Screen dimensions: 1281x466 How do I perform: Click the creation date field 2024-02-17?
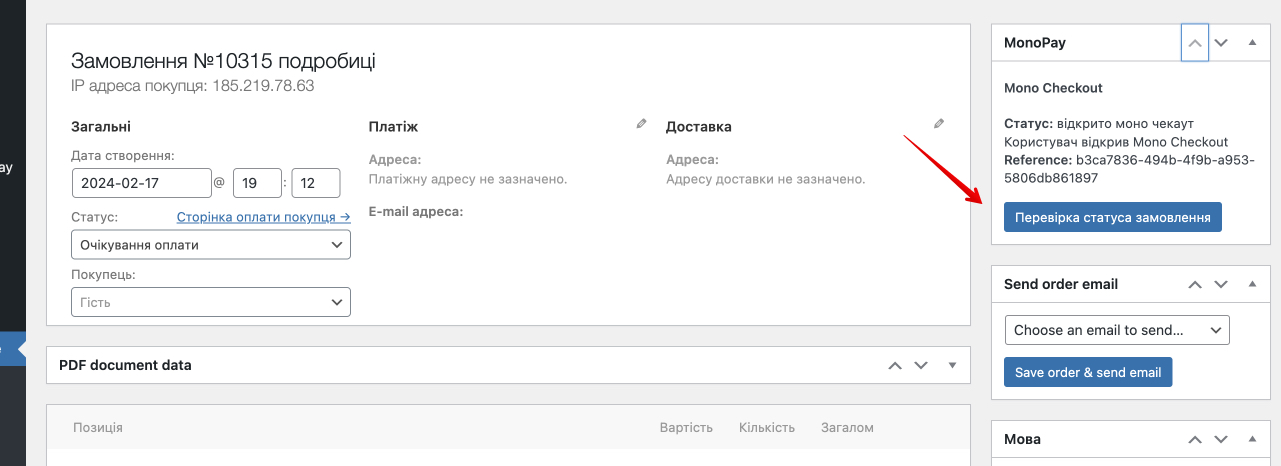click(x=141, y=183)
